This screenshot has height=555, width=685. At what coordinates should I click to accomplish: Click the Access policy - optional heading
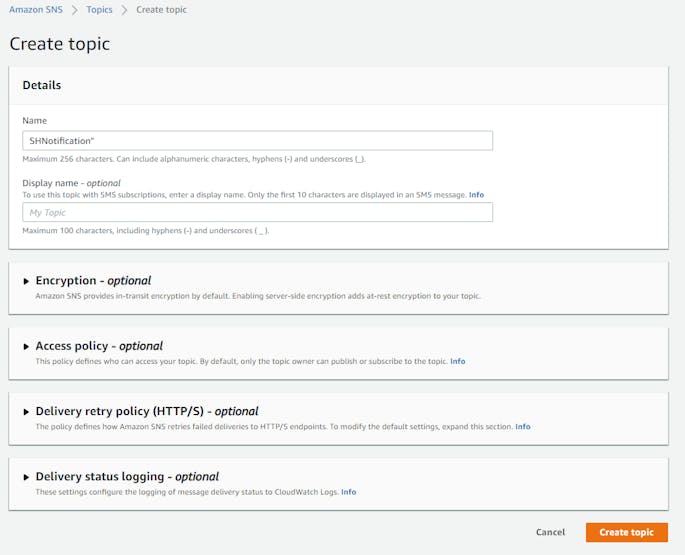coord(99,346)
